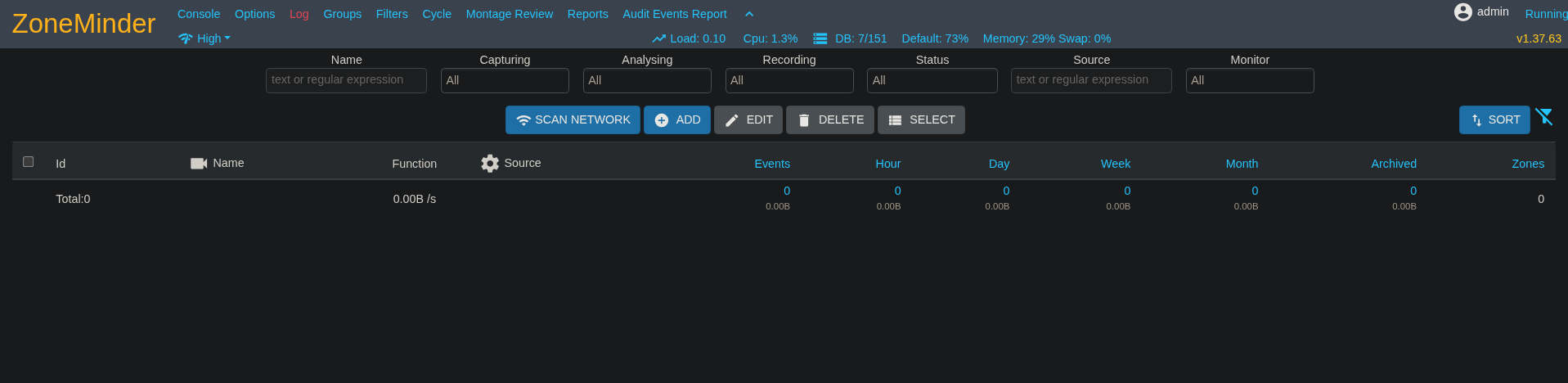This screenshot has width=1568, height=383.
Task: Click the gear icon in Source header
Action: (x=490, y=163)
